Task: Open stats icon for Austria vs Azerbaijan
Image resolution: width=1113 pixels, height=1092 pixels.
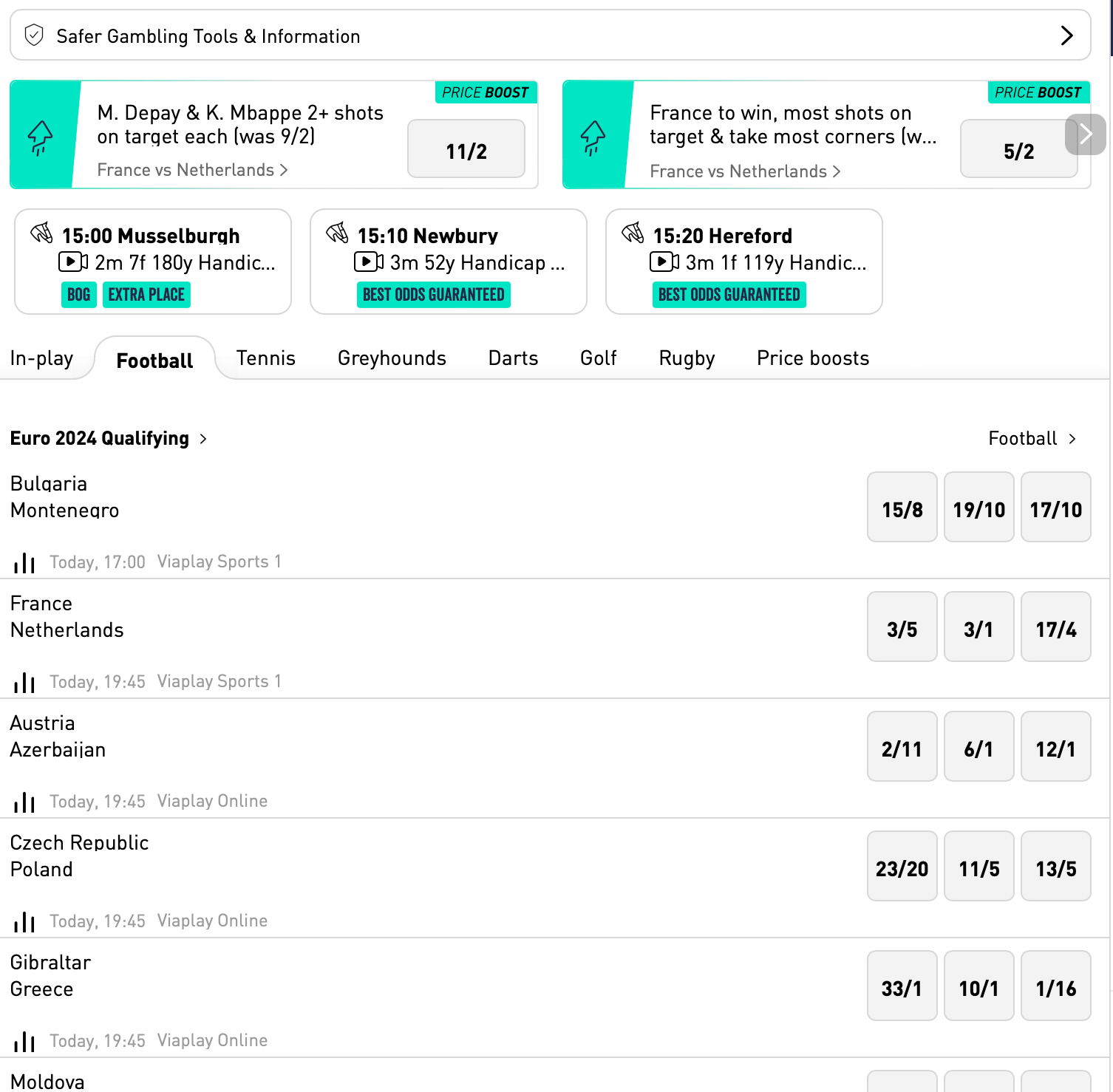Action: (x=24, y=802)
